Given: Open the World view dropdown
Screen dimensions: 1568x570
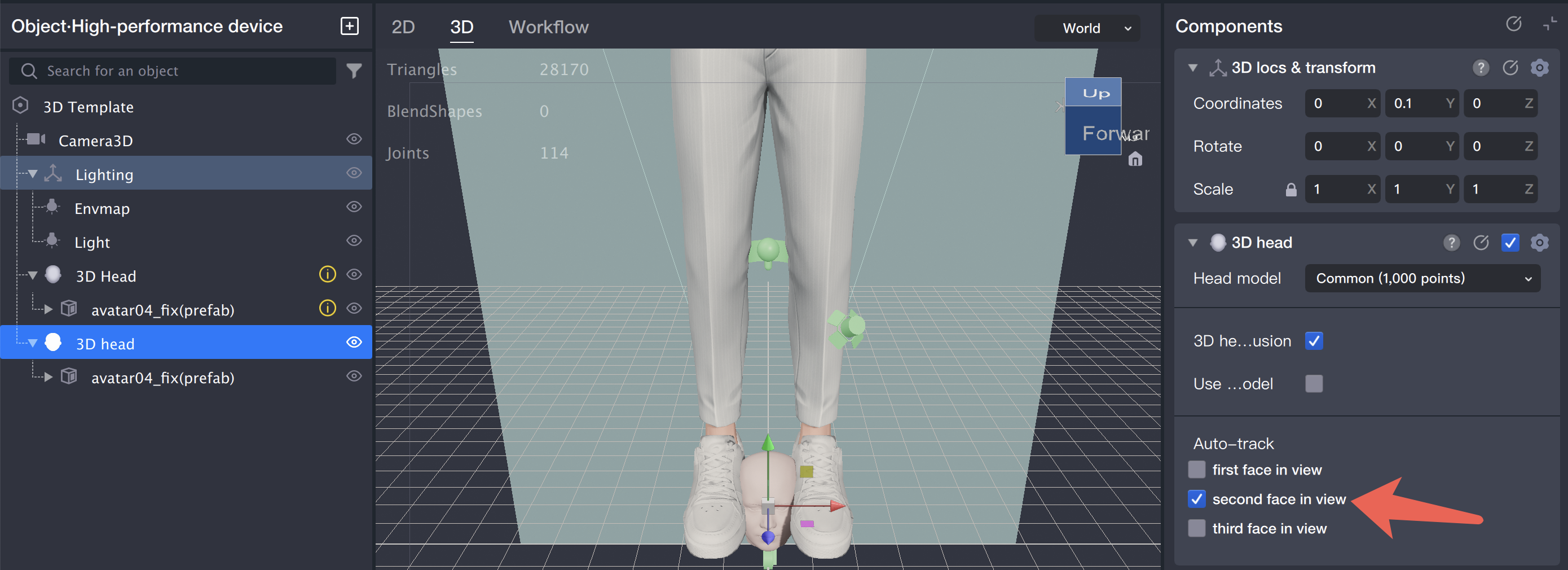Looking at the screenshot, I should pyautogui.click(x=1087, y=28).
